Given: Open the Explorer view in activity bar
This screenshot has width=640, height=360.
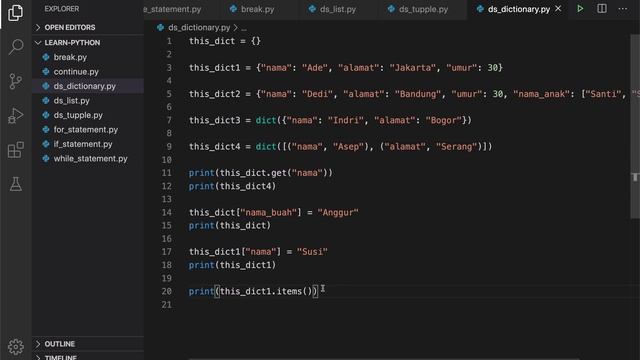Looking at the screenshot, I should tap(16, 13).
